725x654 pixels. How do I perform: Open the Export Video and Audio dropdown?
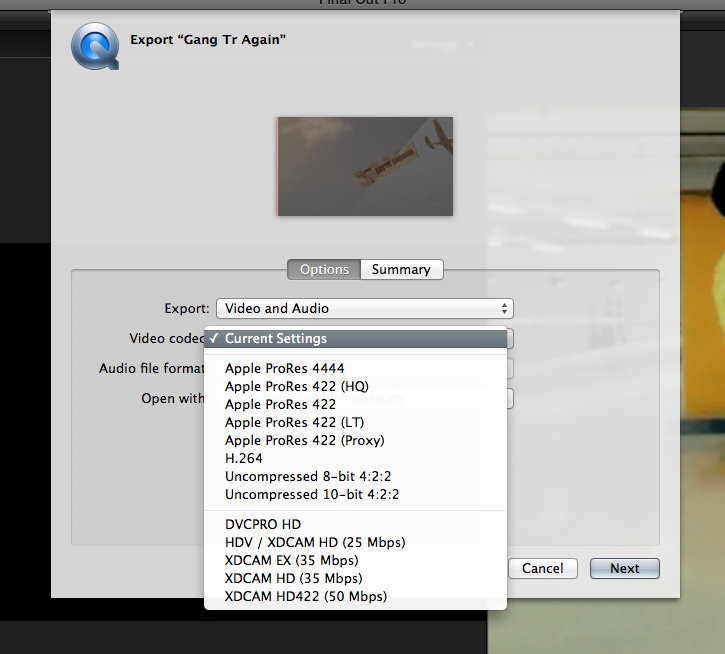(365, 308)
